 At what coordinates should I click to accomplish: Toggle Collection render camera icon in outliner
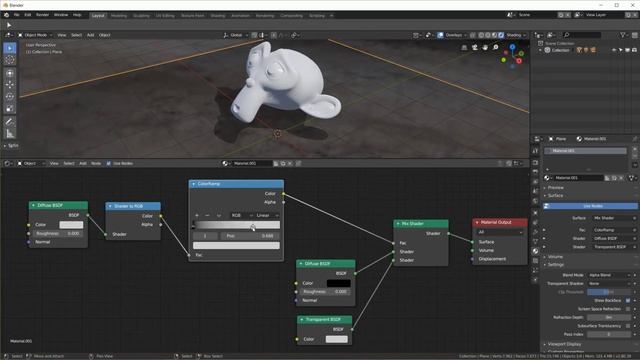point(634,50)
